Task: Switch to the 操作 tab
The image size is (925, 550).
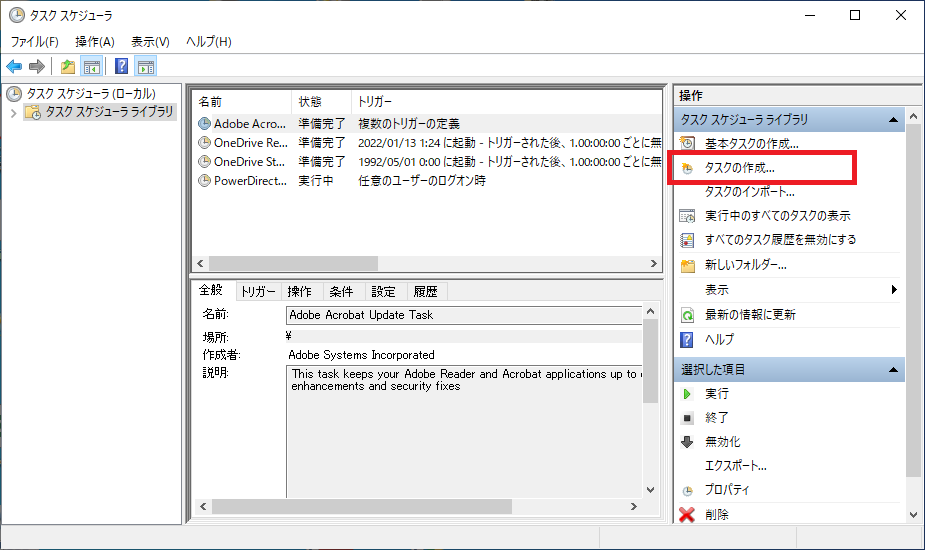Action: [x=300, y=292]
